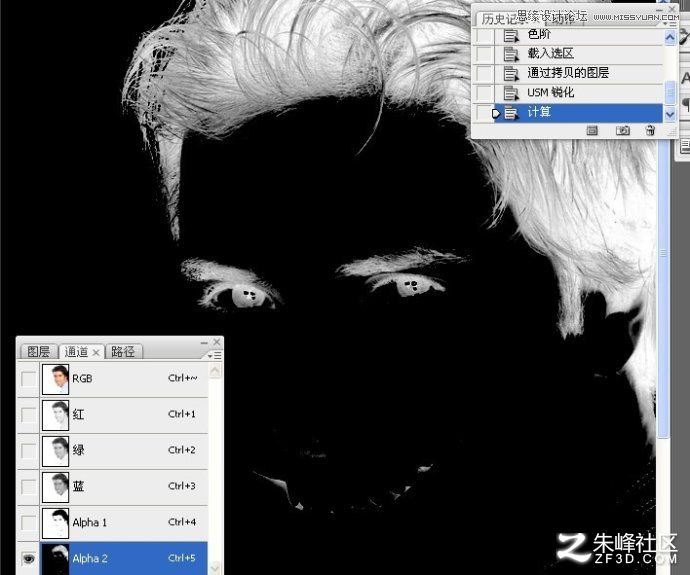Toggle visibility of the 蓝 channel

pyautogui.click(x=29, y=487)
